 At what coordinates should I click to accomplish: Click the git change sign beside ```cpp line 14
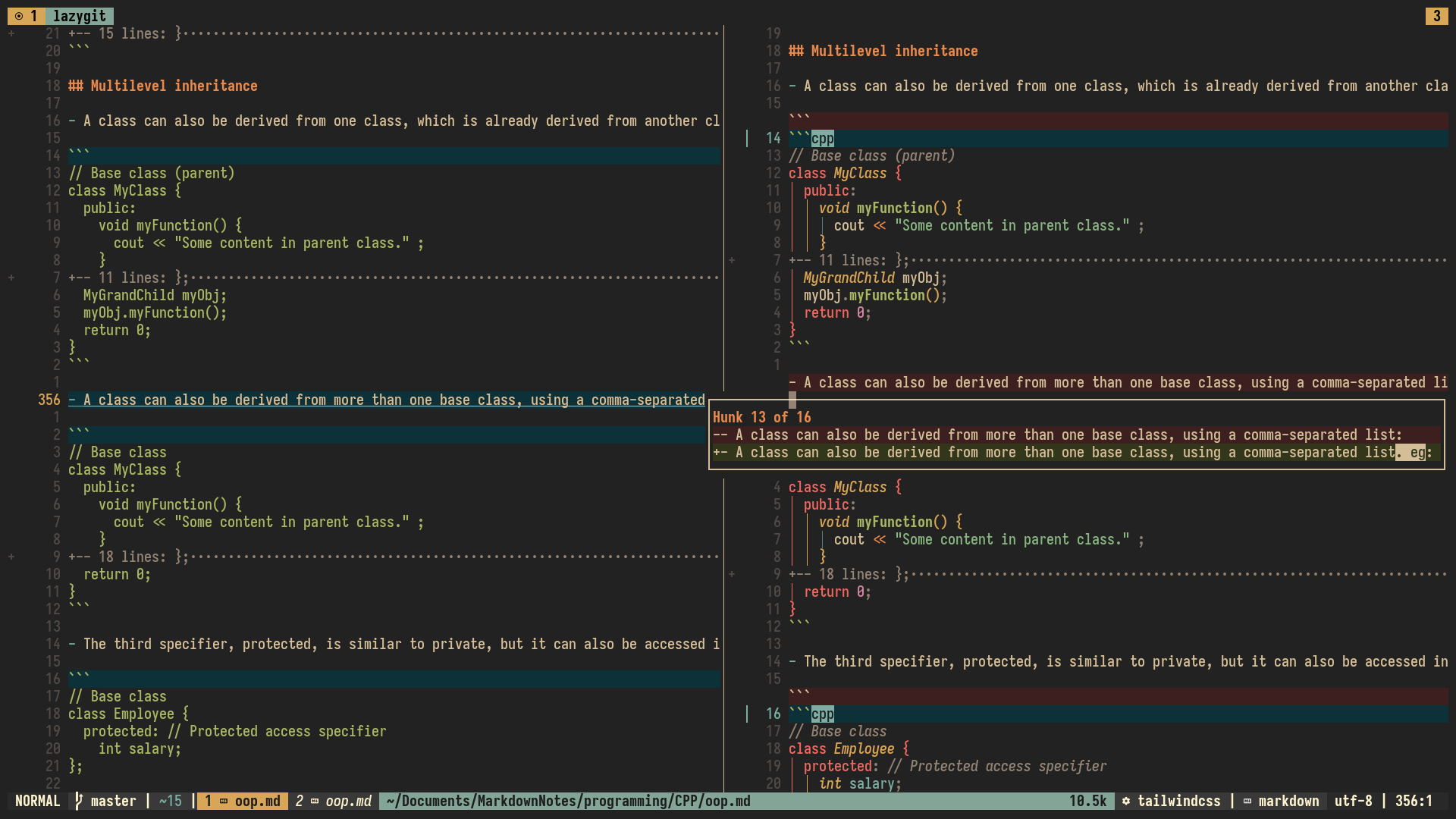point(747,138)
